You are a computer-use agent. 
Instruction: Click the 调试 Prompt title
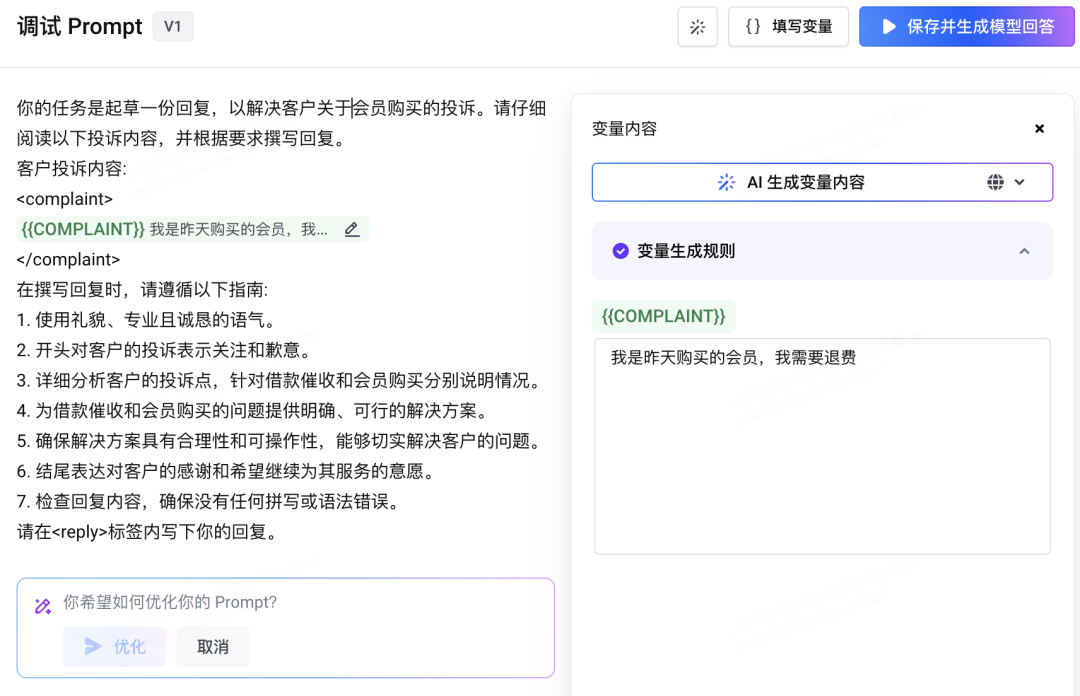click(79, 27)
